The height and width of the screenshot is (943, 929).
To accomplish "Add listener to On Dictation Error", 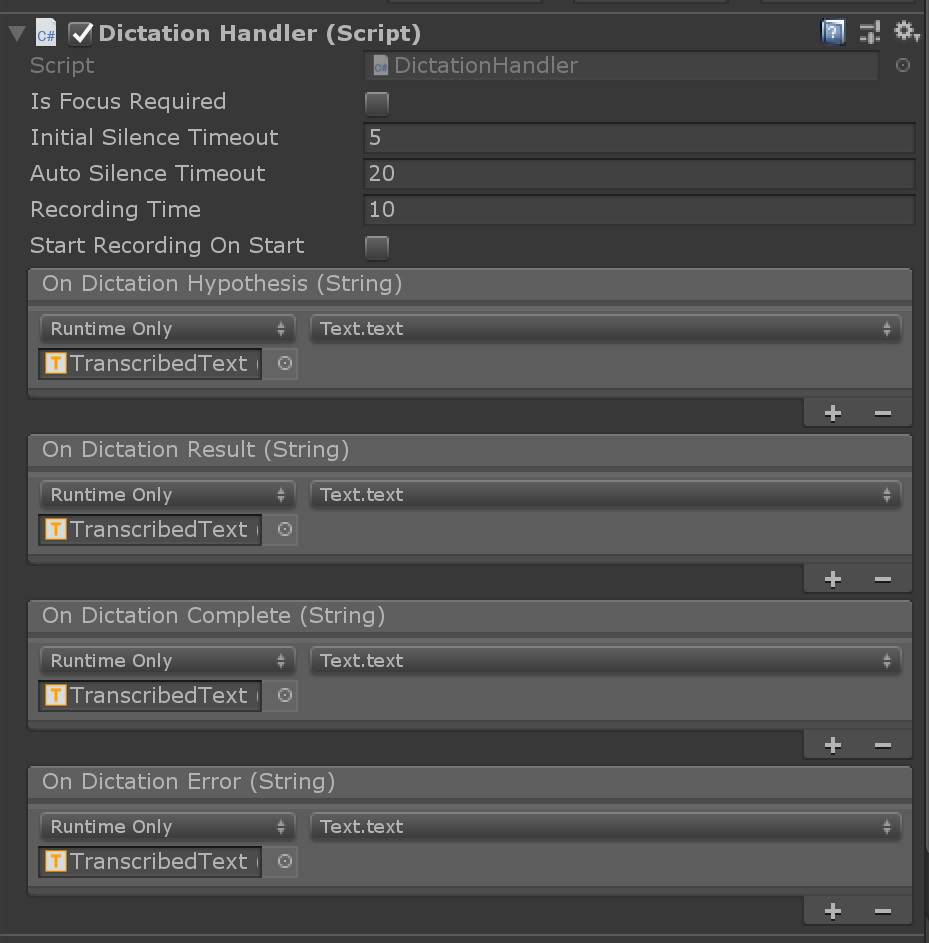I will click(833, 911).
